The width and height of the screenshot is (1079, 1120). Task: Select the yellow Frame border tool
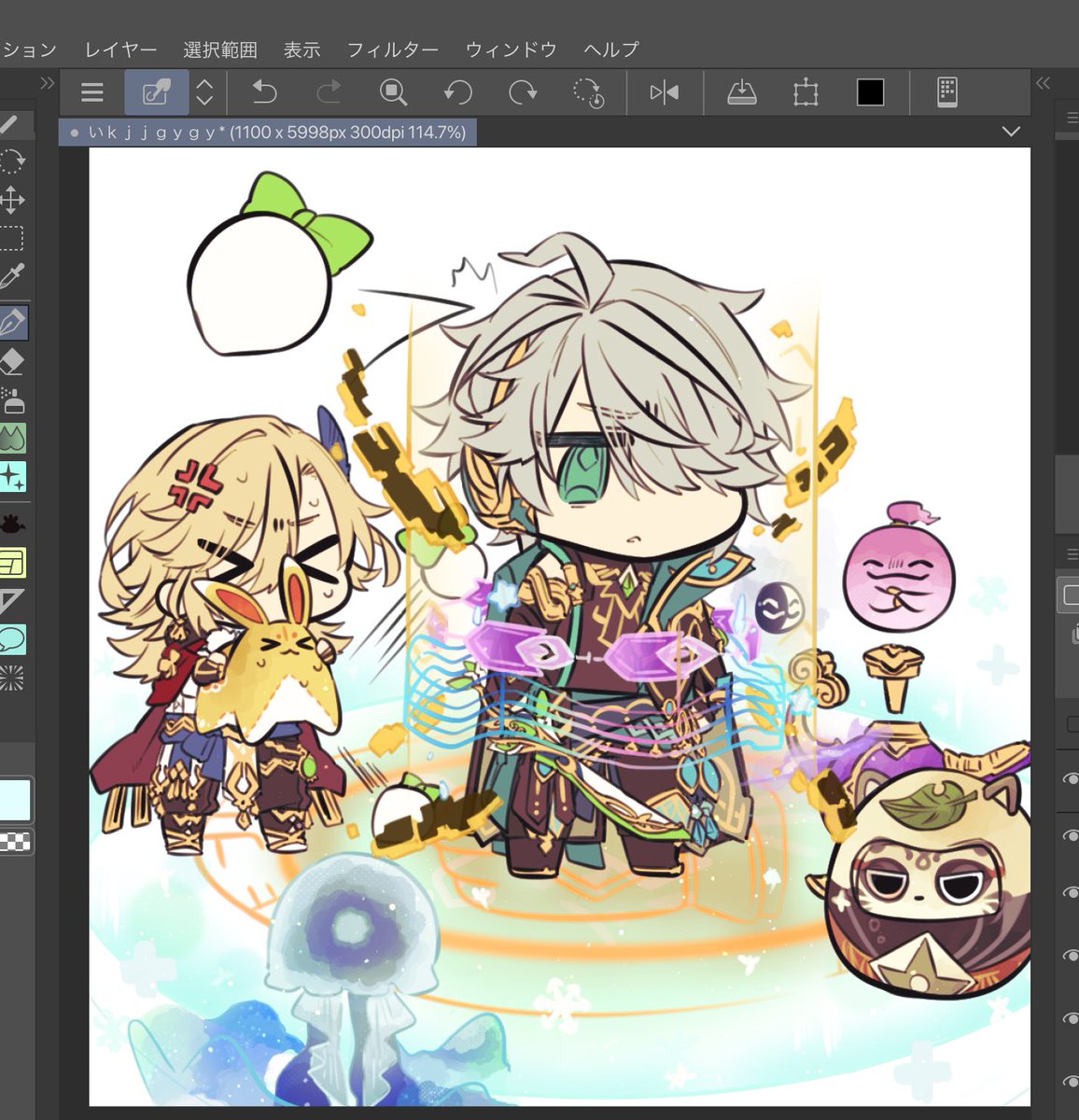coord(12,563)
